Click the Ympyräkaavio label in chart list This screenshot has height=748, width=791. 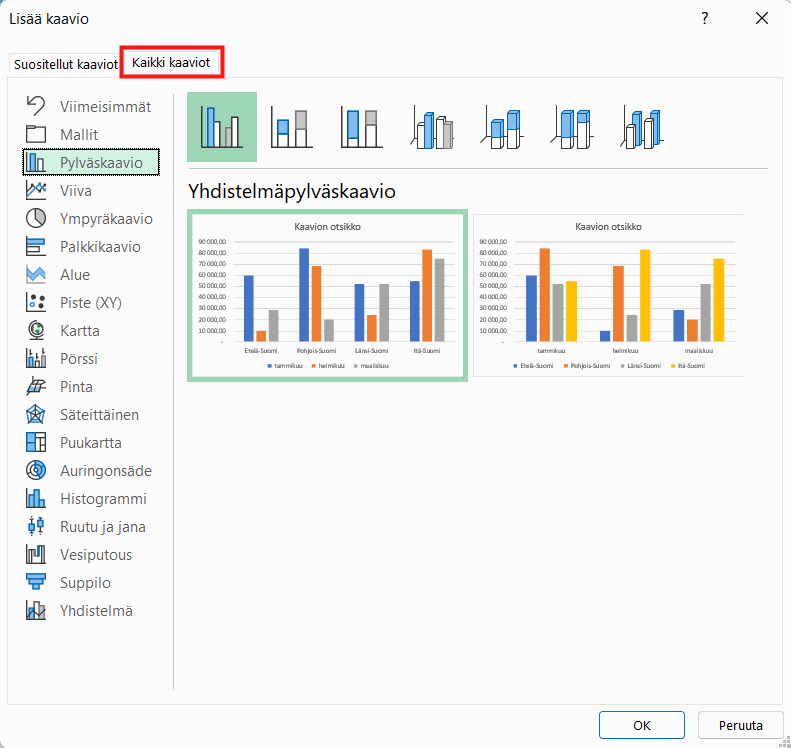click(106, 218)
